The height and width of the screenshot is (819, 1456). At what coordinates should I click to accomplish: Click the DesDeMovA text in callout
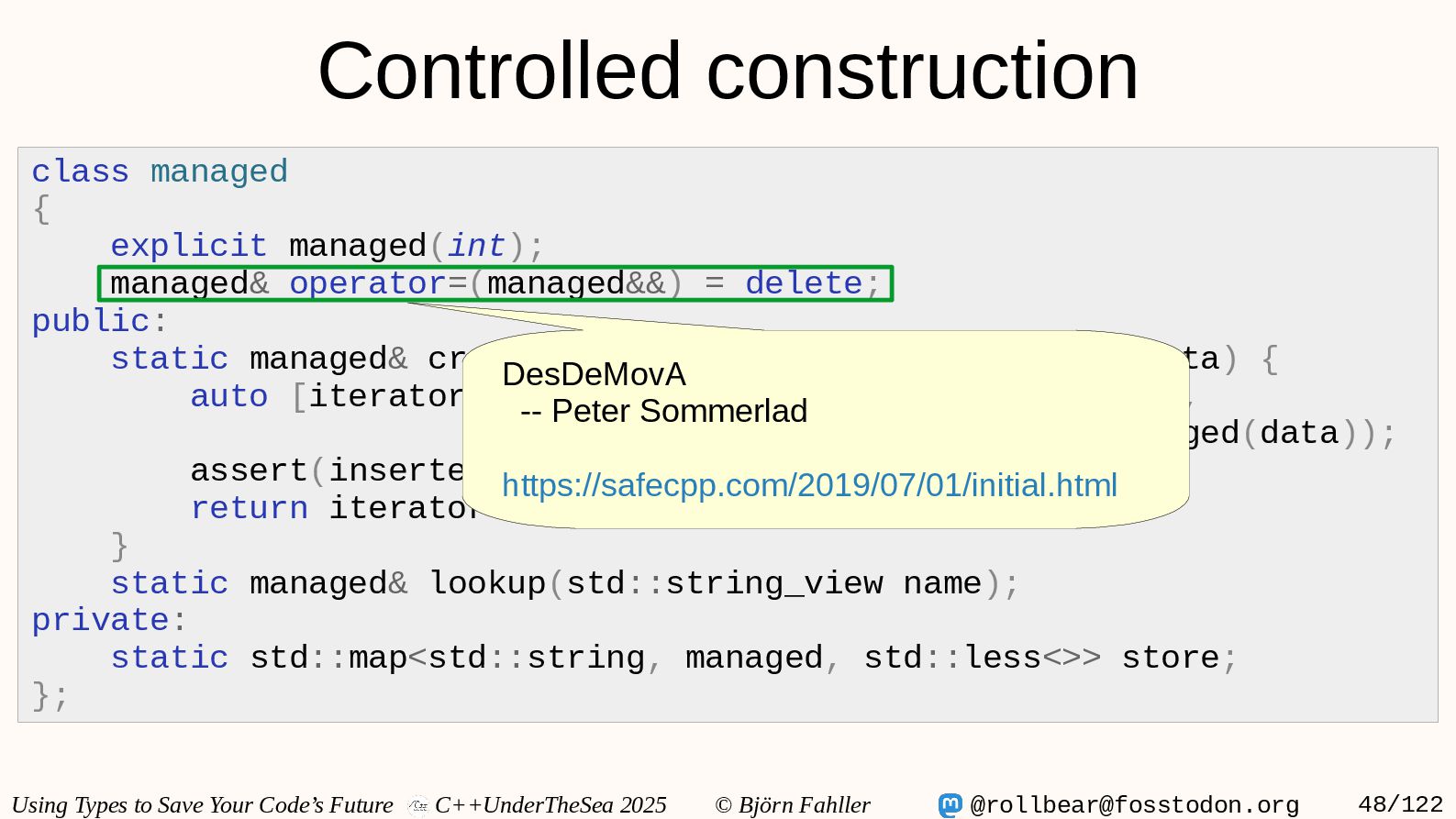click(594, 374)
